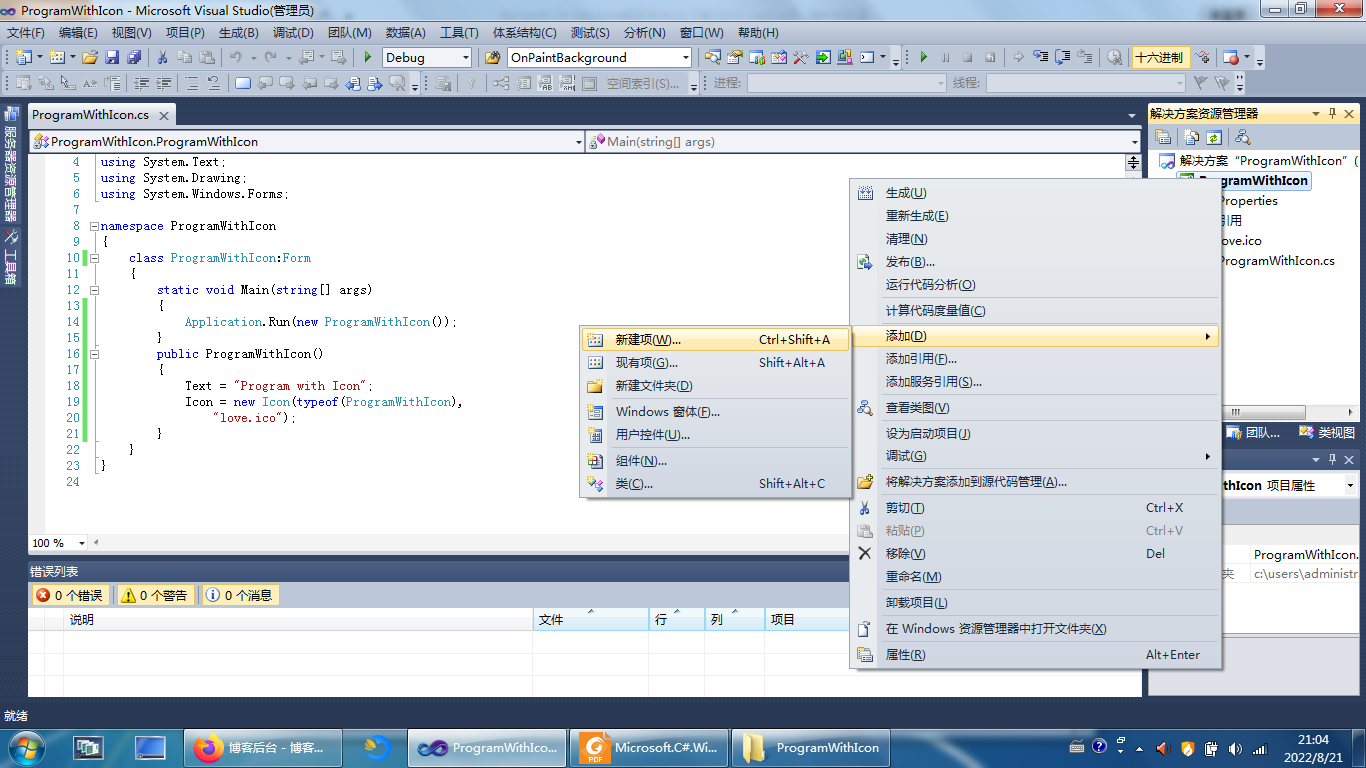Collapse the namespace ProgramWithIcon code block
Screen dimensions: 1366x768
point(94,226)
